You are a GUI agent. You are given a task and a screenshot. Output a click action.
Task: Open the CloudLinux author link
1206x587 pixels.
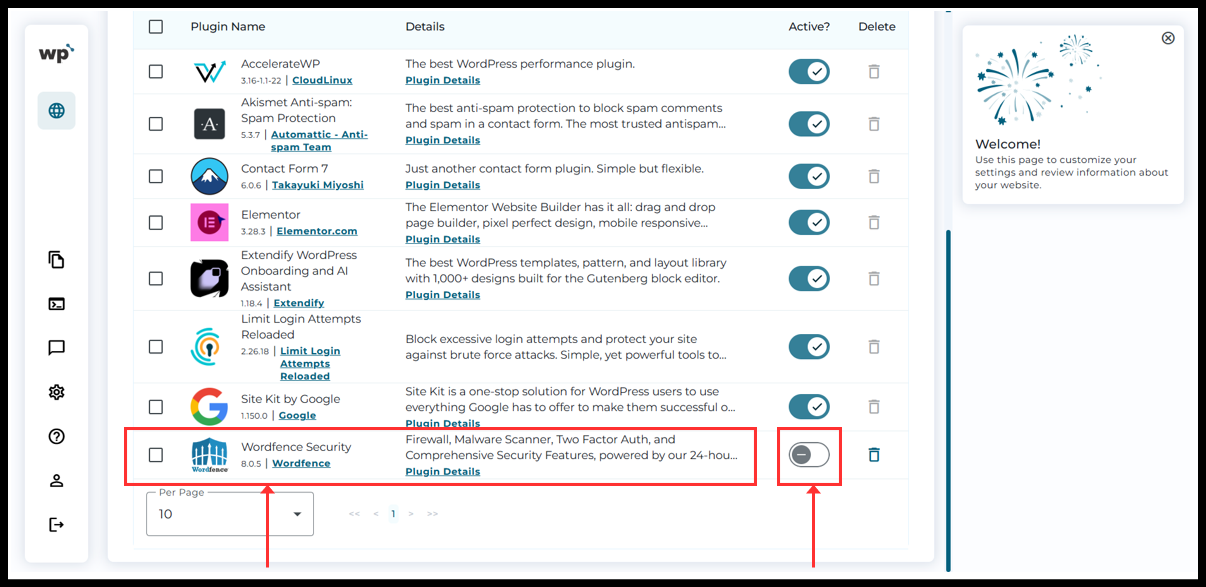click(322, 80)
